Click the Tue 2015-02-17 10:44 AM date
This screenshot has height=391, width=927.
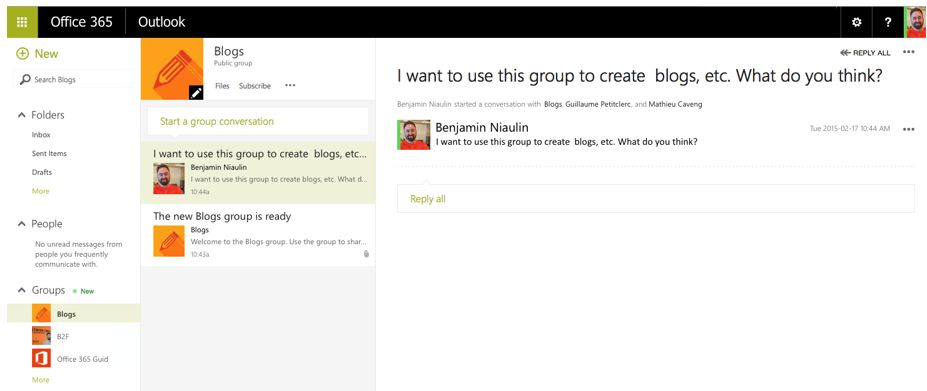tap(850, 128)
